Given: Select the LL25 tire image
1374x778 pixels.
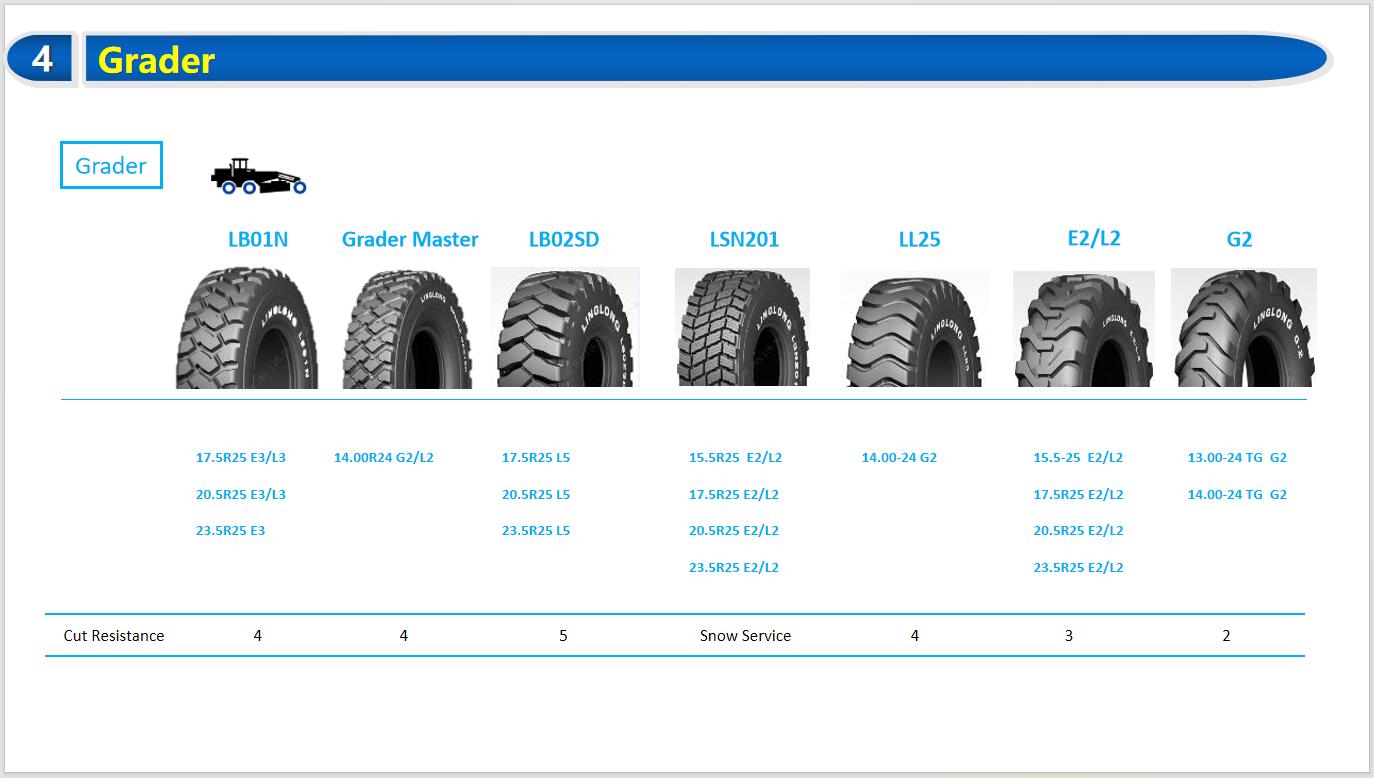Looking at the screenshot, I should coord(915,329).
